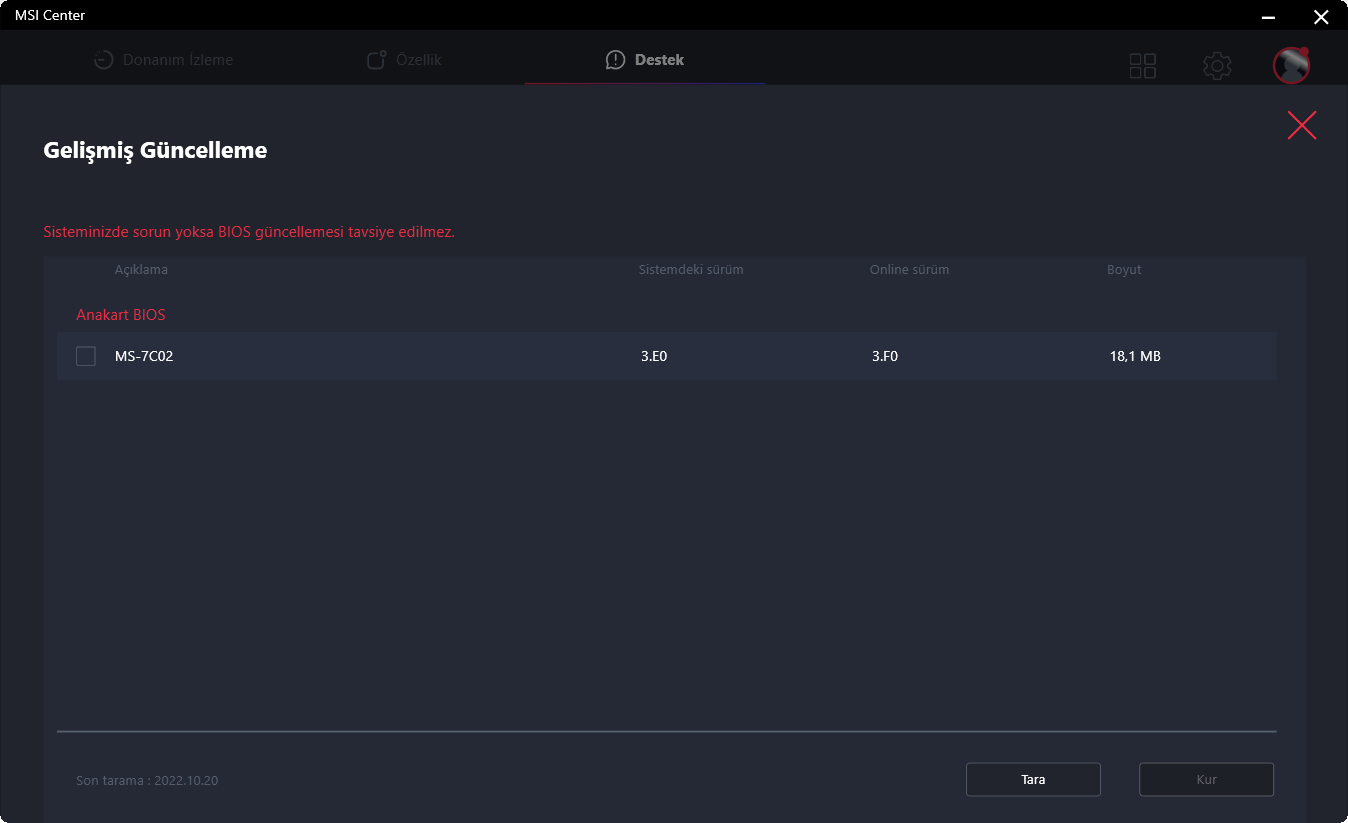Click the Anakart BIOS category heading
The height and width of the screenshot is (823, 1348).
point(121,315)
